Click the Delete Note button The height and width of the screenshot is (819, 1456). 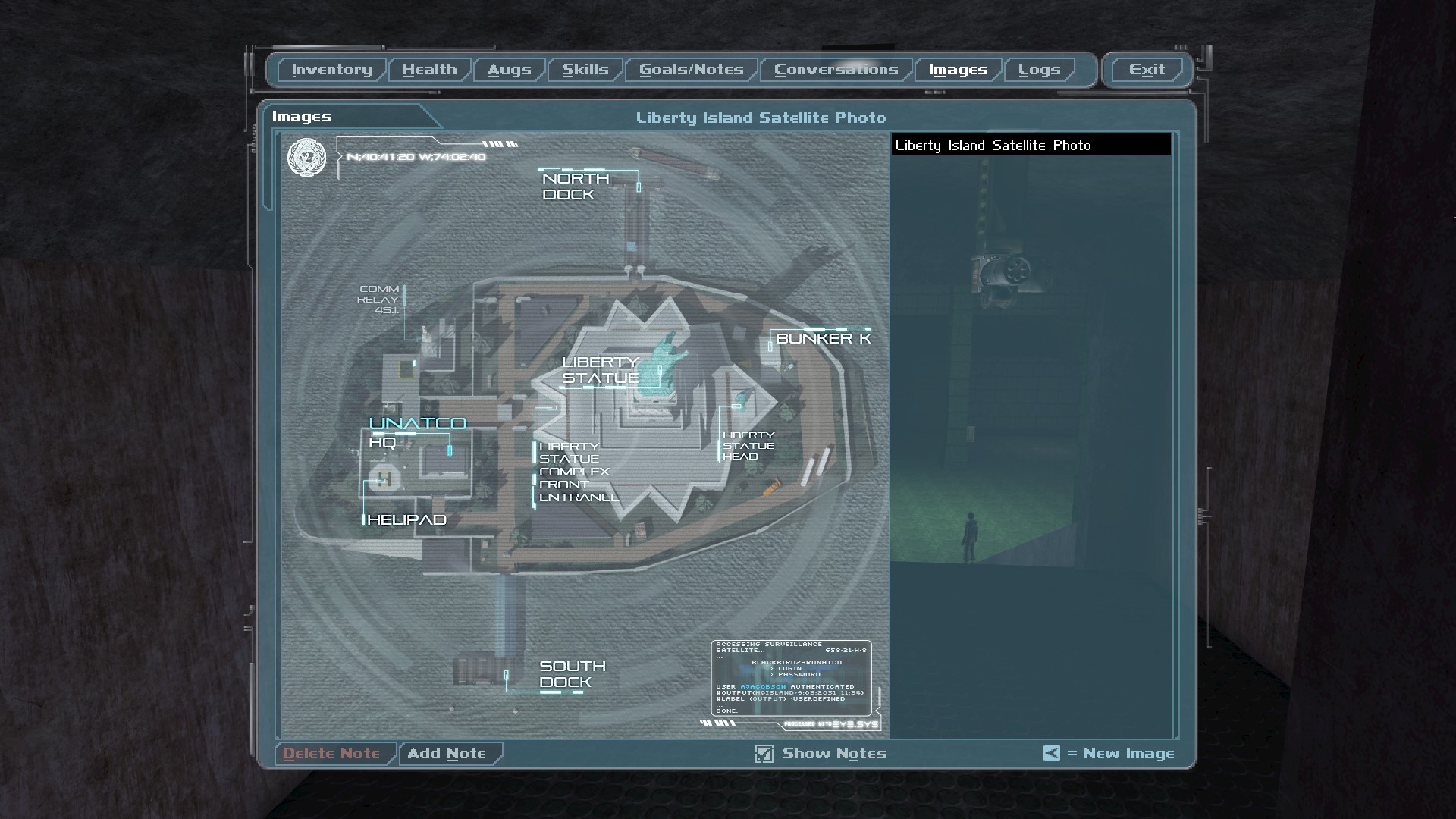tap(332, 753)
